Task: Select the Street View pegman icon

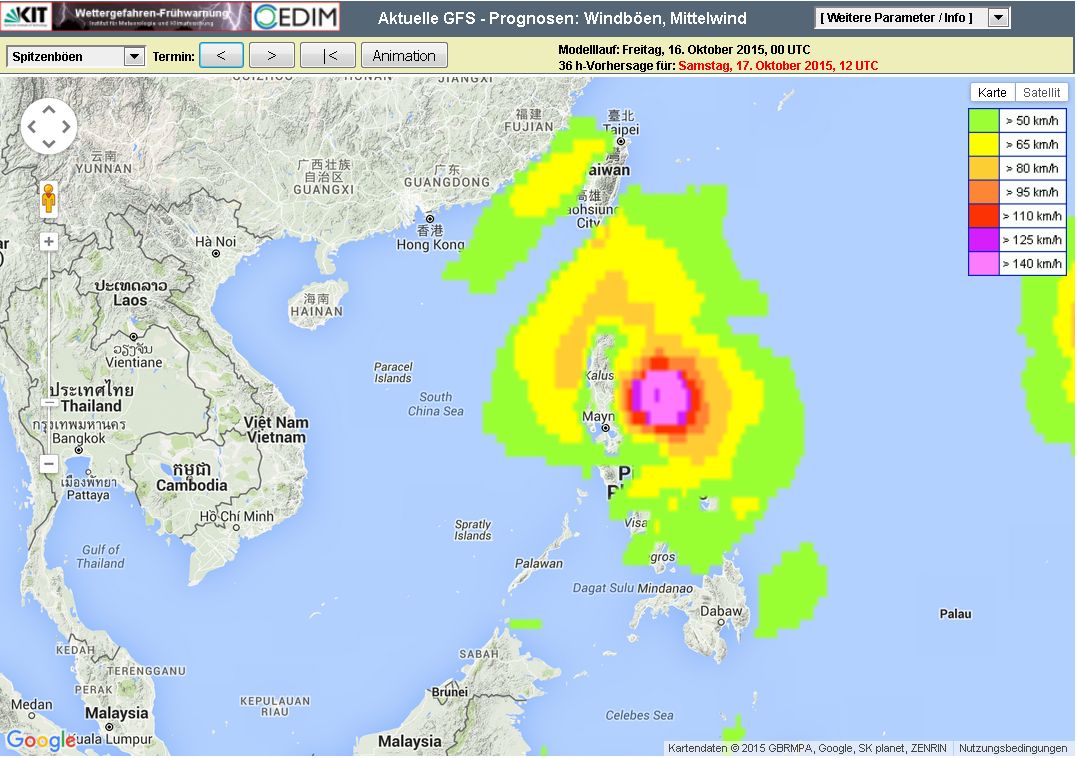Action: click(x=48, y=198)
